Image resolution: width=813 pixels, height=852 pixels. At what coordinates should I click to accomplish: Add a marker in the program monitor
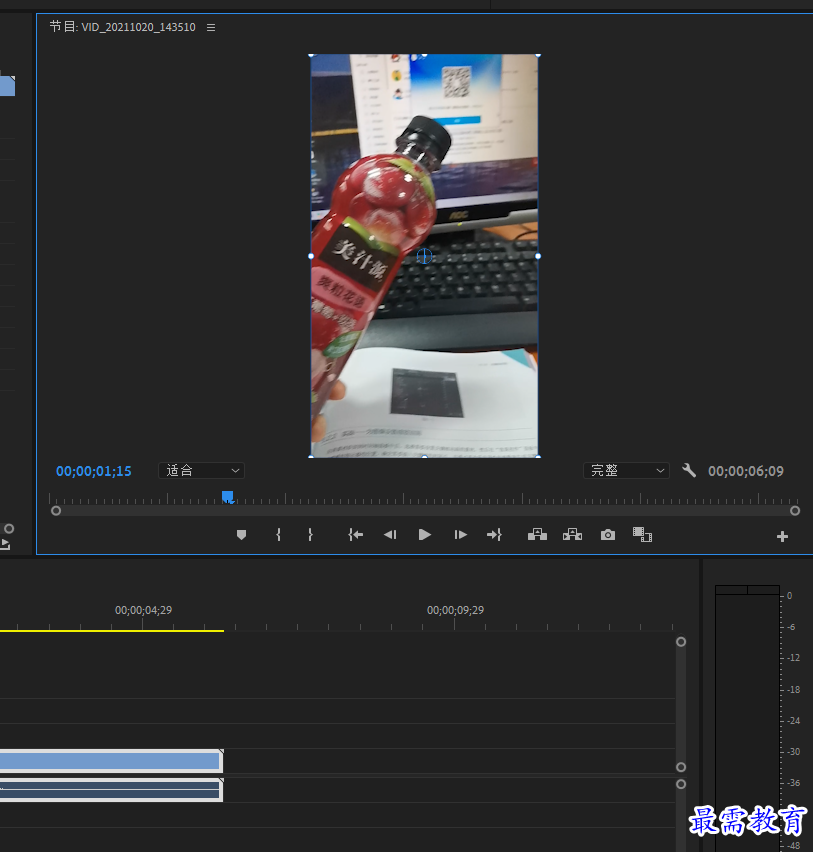[242, 535]
